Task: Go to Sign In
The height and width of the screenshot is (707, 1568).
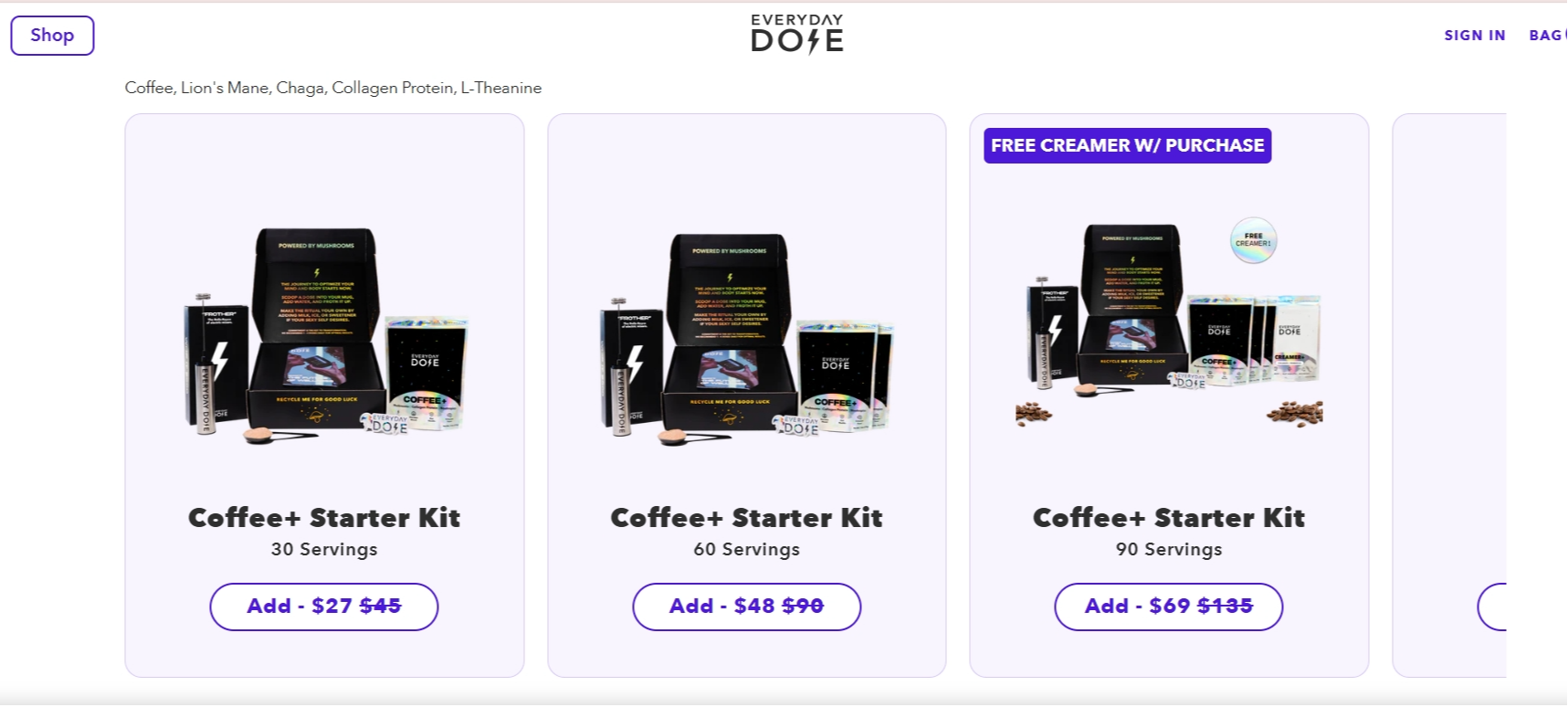Action: 1474,36
